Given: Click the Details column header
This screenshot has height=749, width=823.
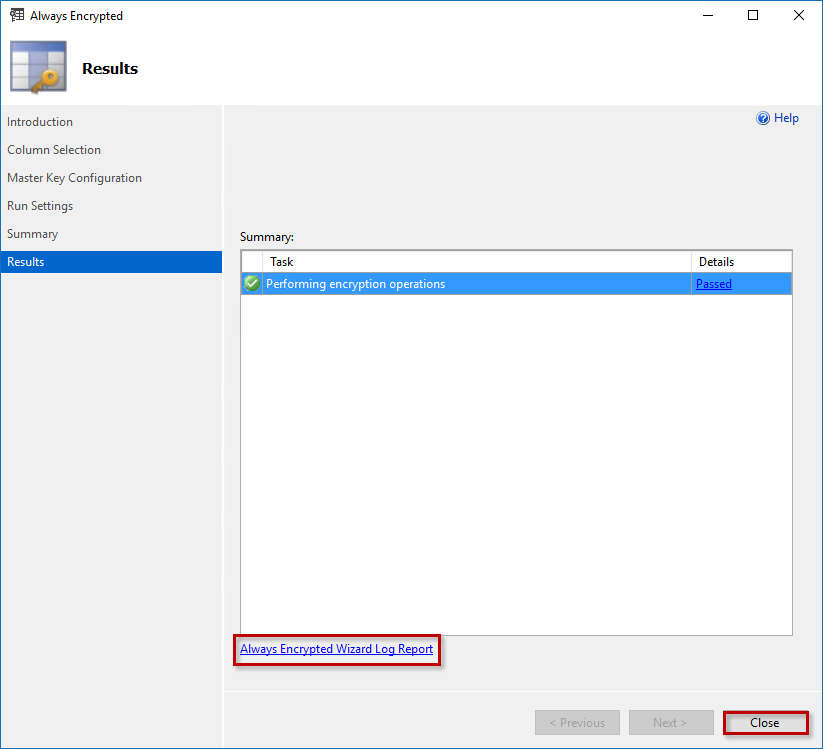Looking at the screenshot, I should 742,261.
